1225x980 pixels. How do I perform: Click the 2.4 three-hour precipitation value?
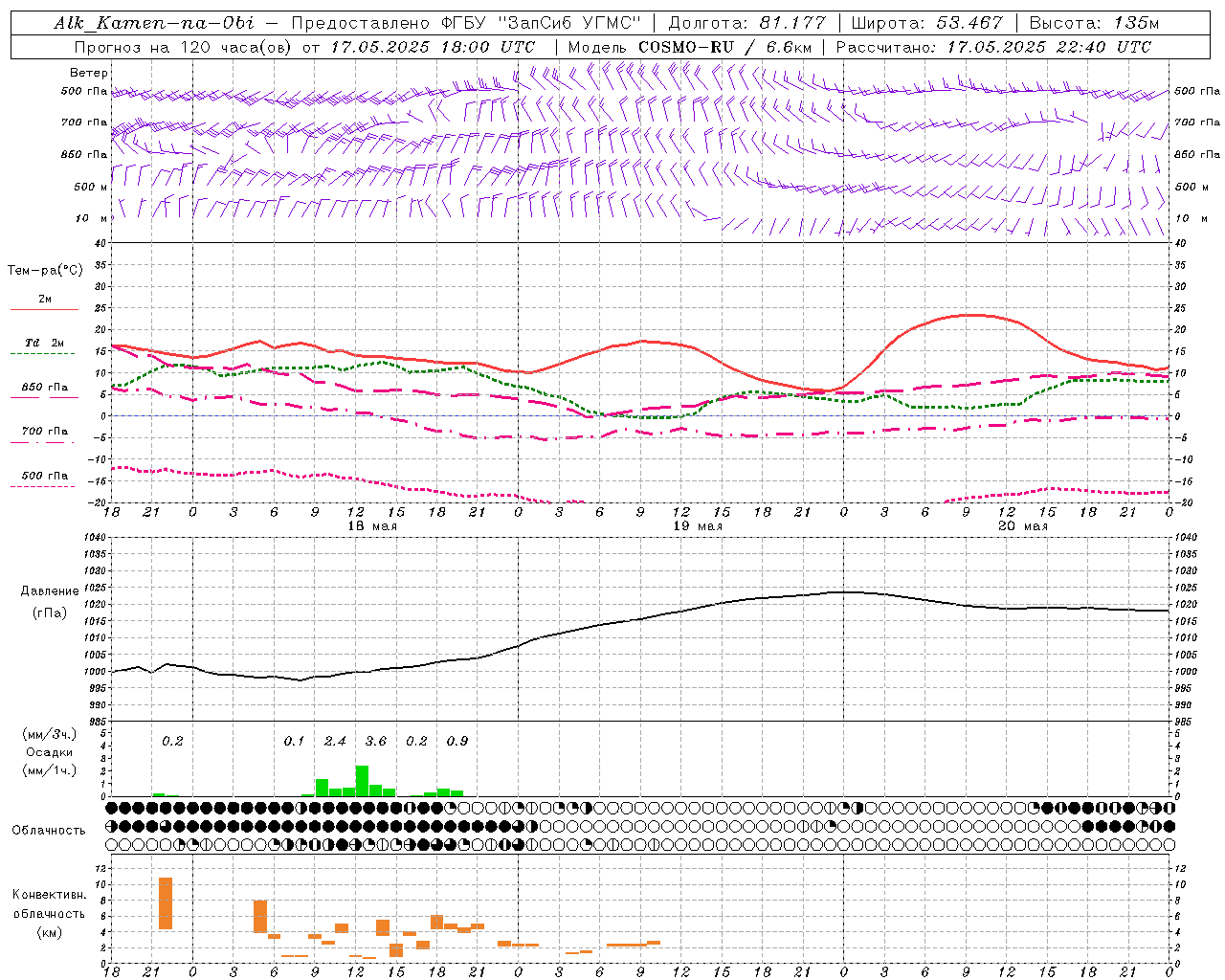335,742
